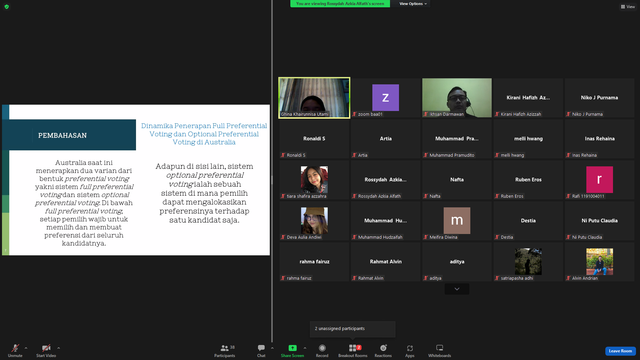
Task: Click muted mic icon on Nafta tile
Action: click(x=425, y=196)
